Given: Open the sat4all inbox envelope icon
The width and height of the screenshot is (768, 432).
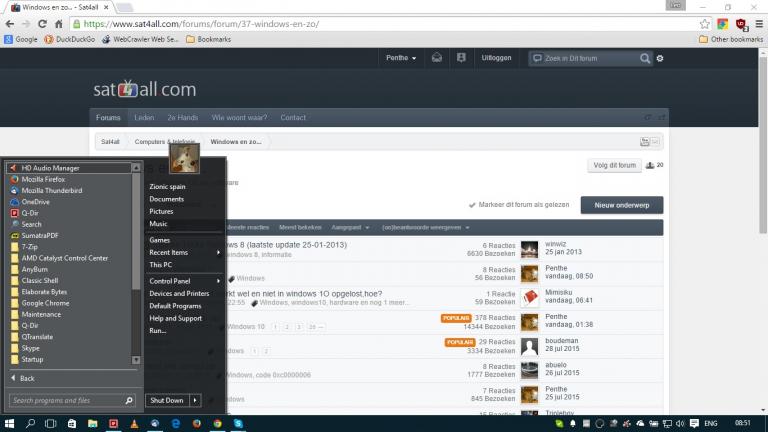Looking at the screenshot, I should pyautogui.click(x=436, y=58).
